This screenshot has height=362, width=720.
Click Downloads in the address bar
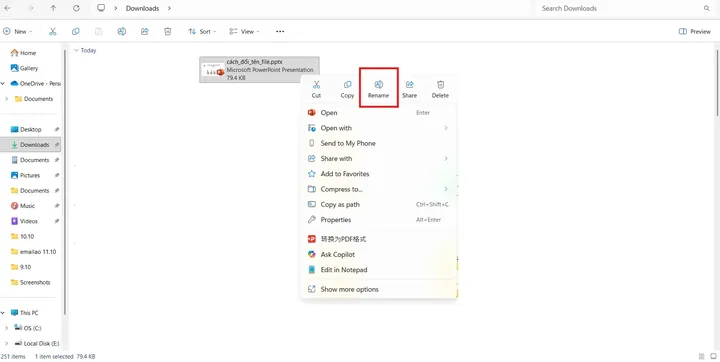click(x=142, y=8)
